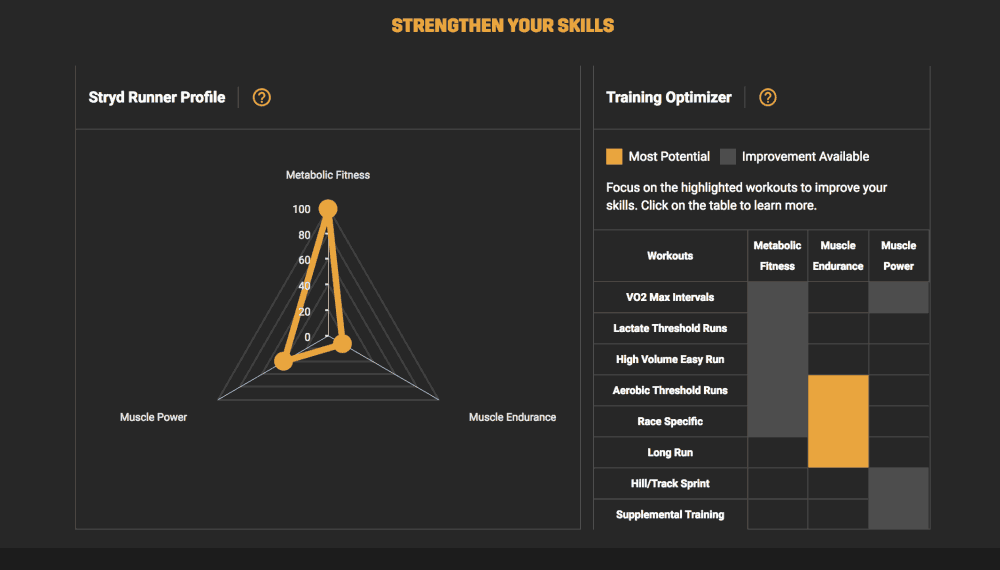Click the Muscle Power column header
The width and height of the screenshot is (1000, 570).
point(899,256)
